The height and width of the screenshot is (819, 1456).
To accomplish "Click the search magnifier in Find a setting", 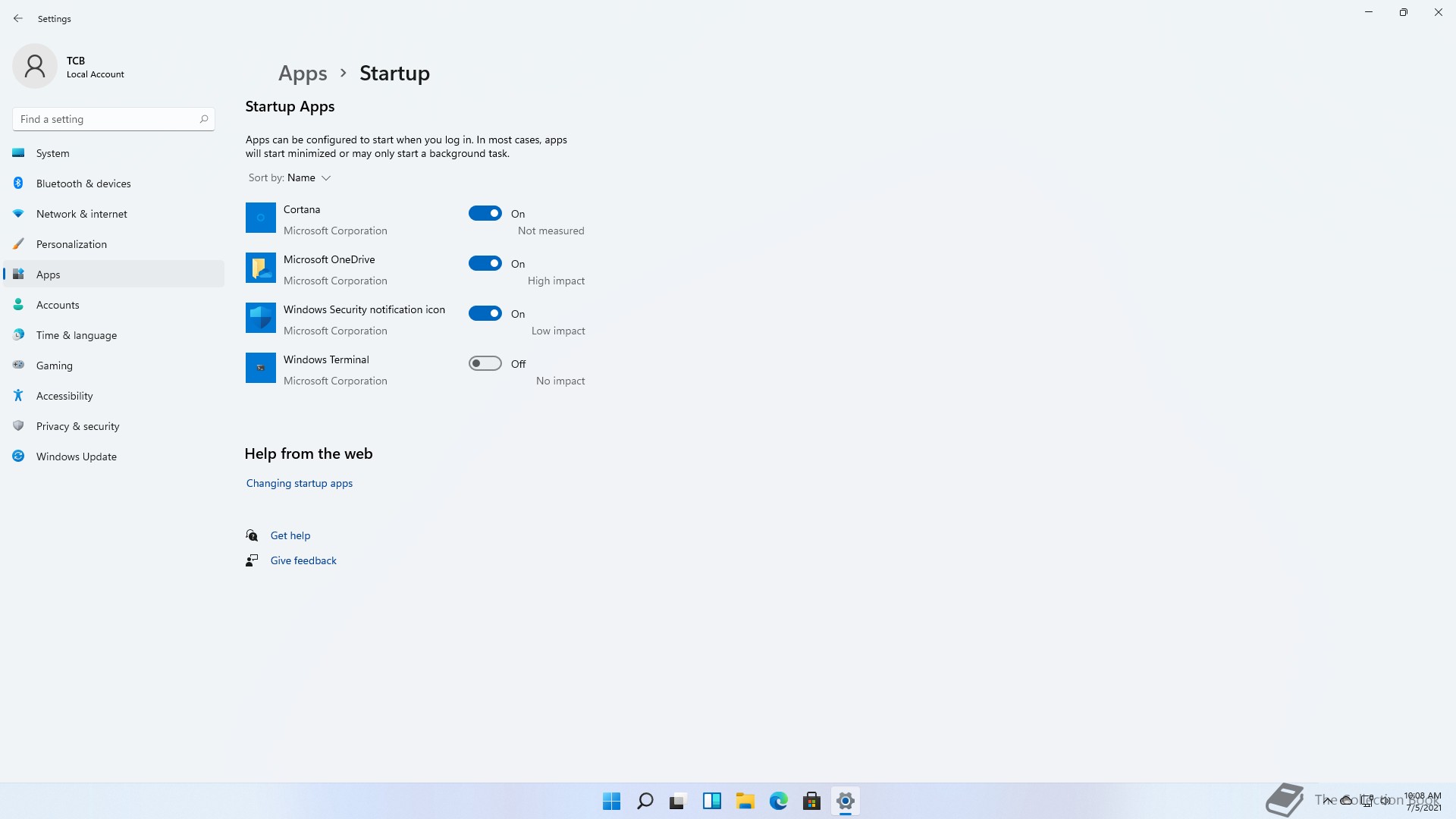I will 204,119.
